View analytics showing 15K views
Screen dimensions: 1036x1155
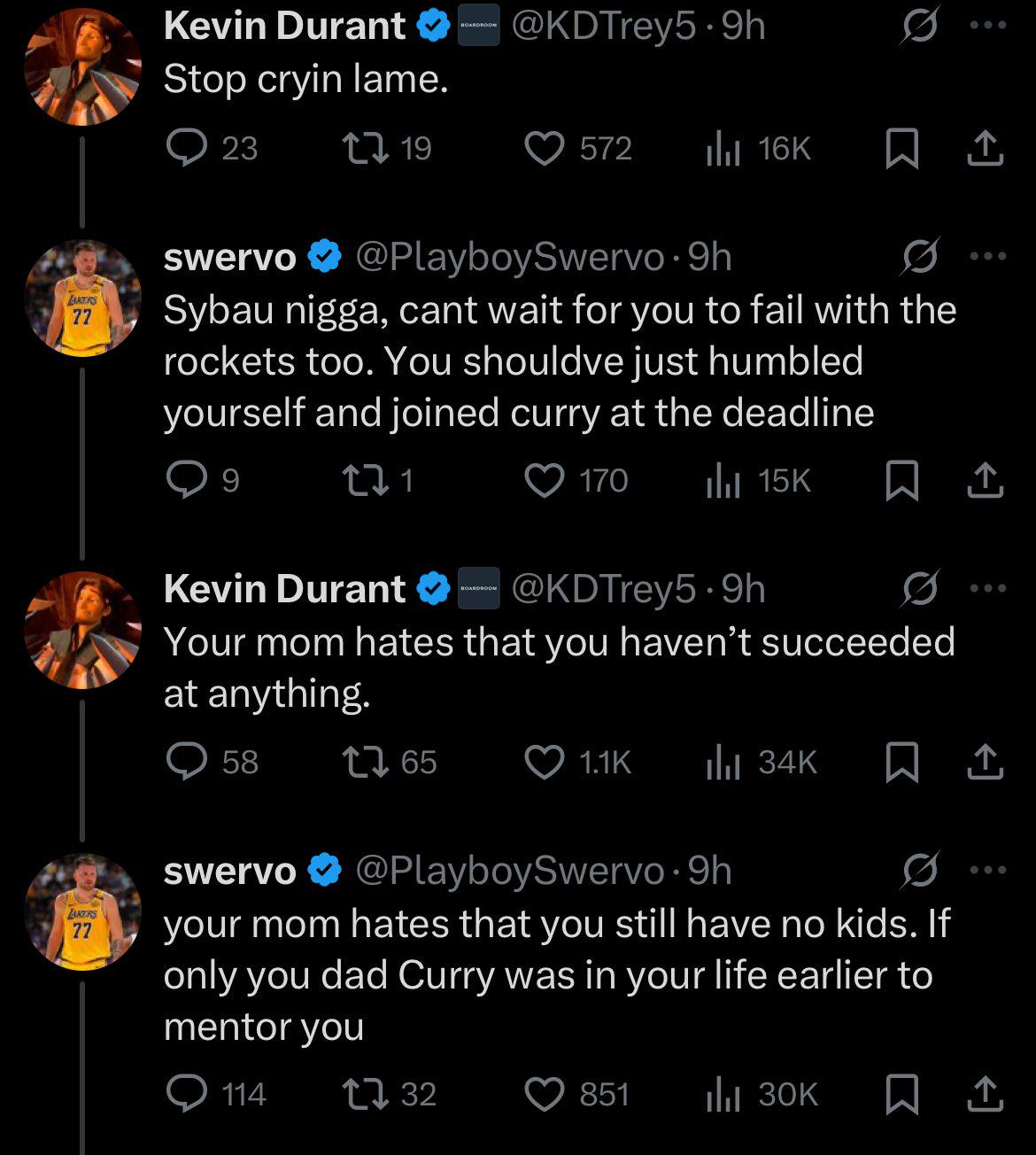[x=758, y=480]
